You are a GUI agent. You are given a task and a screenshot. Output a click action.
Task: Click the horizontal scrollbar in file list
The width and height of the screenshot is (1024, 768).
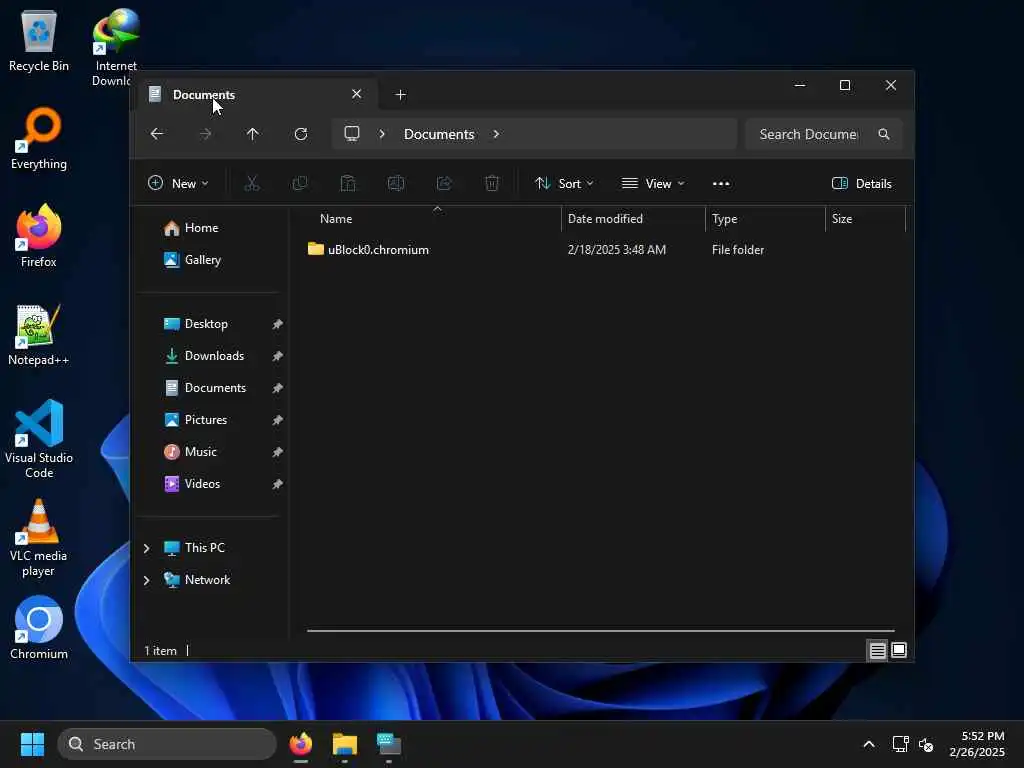[600, 631]
